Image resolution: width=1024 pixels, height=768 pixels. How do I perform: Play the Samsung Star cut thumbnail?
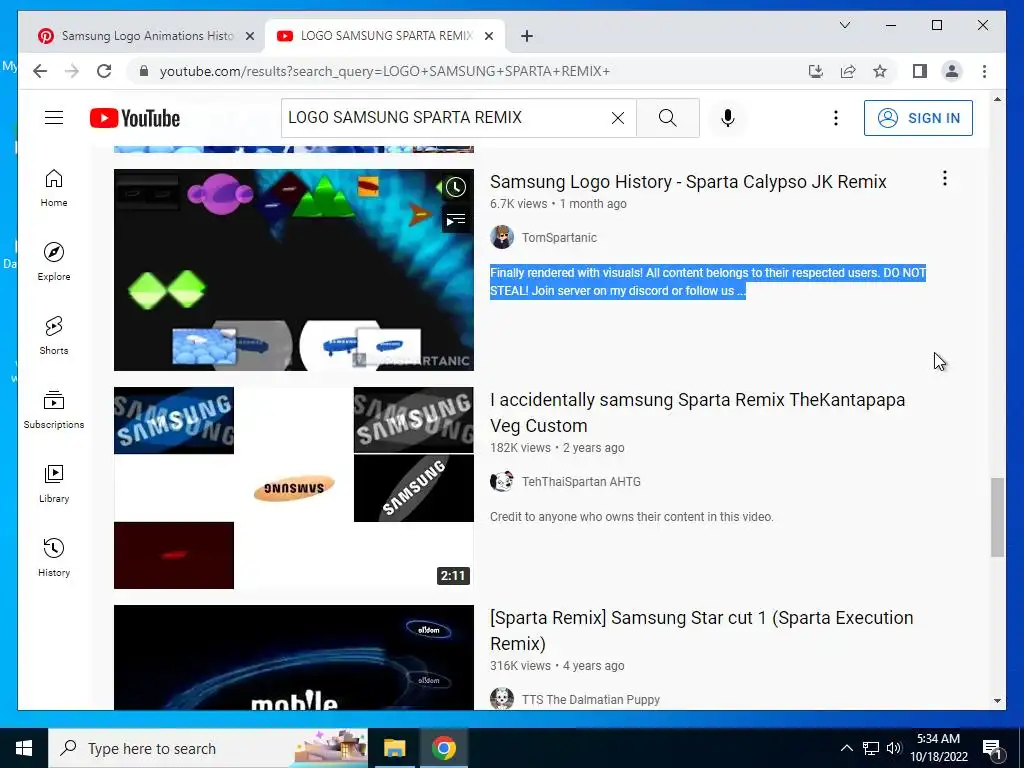[x=293, y=658]
